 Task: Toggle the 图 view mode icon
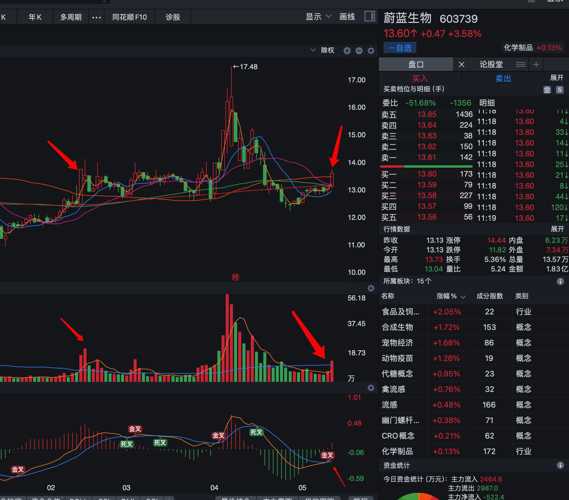pos(560,90)
